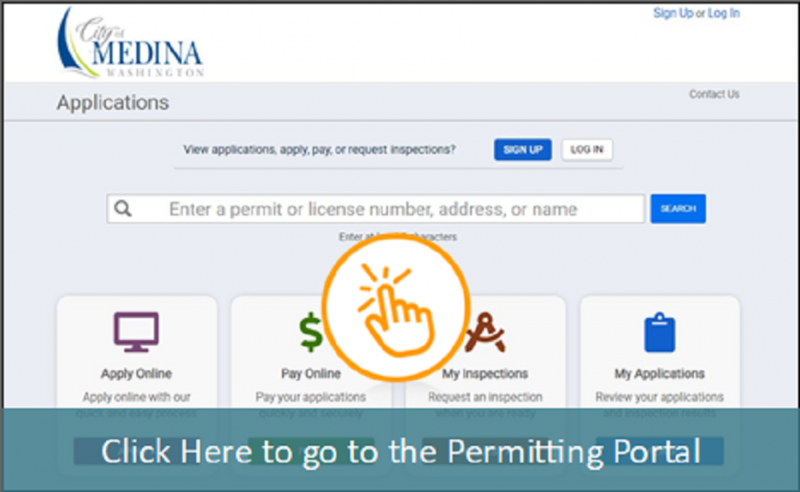The width and height of the screenshot is (800, 492).
Task: Open the Contact Us link
Action: click(714, 94)
